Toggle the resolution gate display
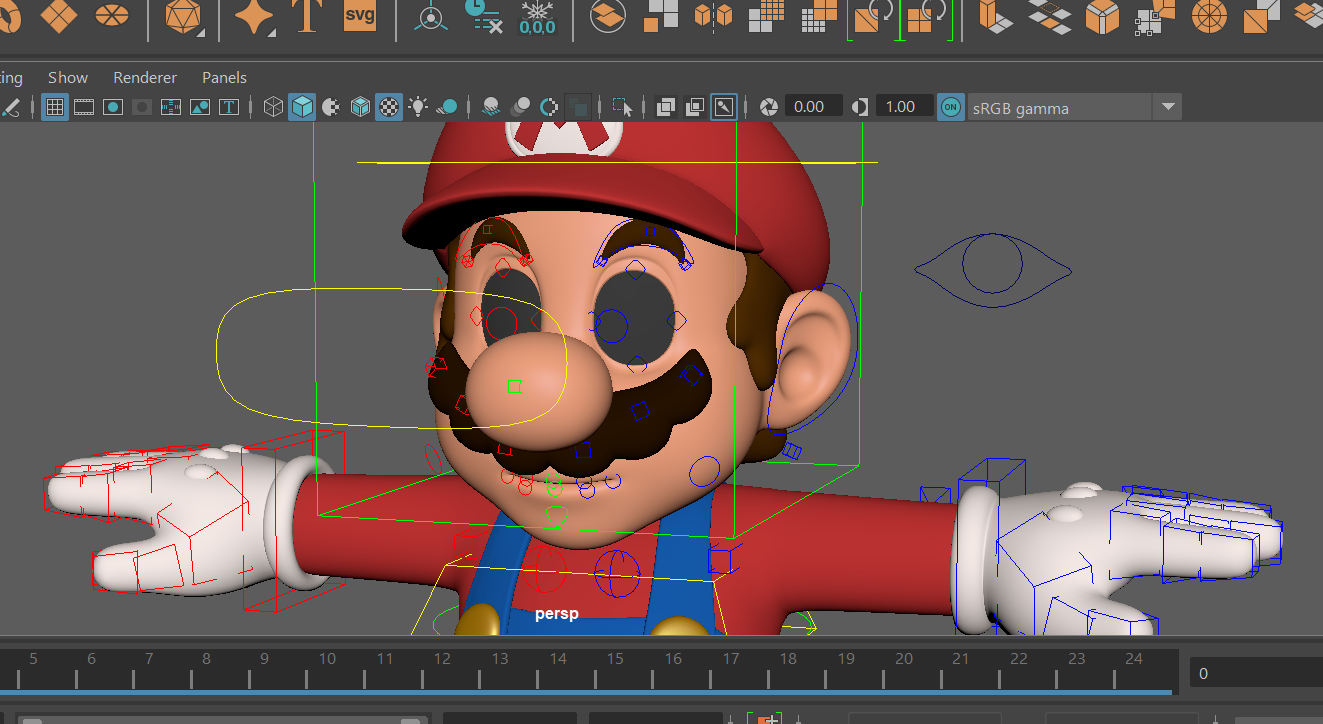 coord(113,107)
